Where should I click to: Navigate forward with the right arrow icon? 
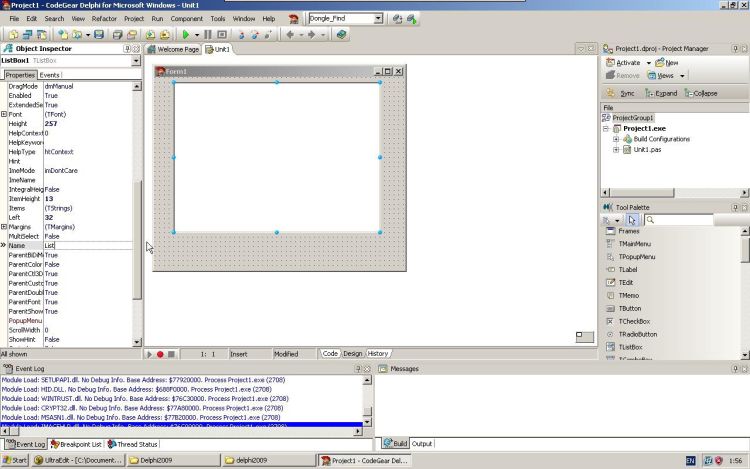(x=311, y=34)
